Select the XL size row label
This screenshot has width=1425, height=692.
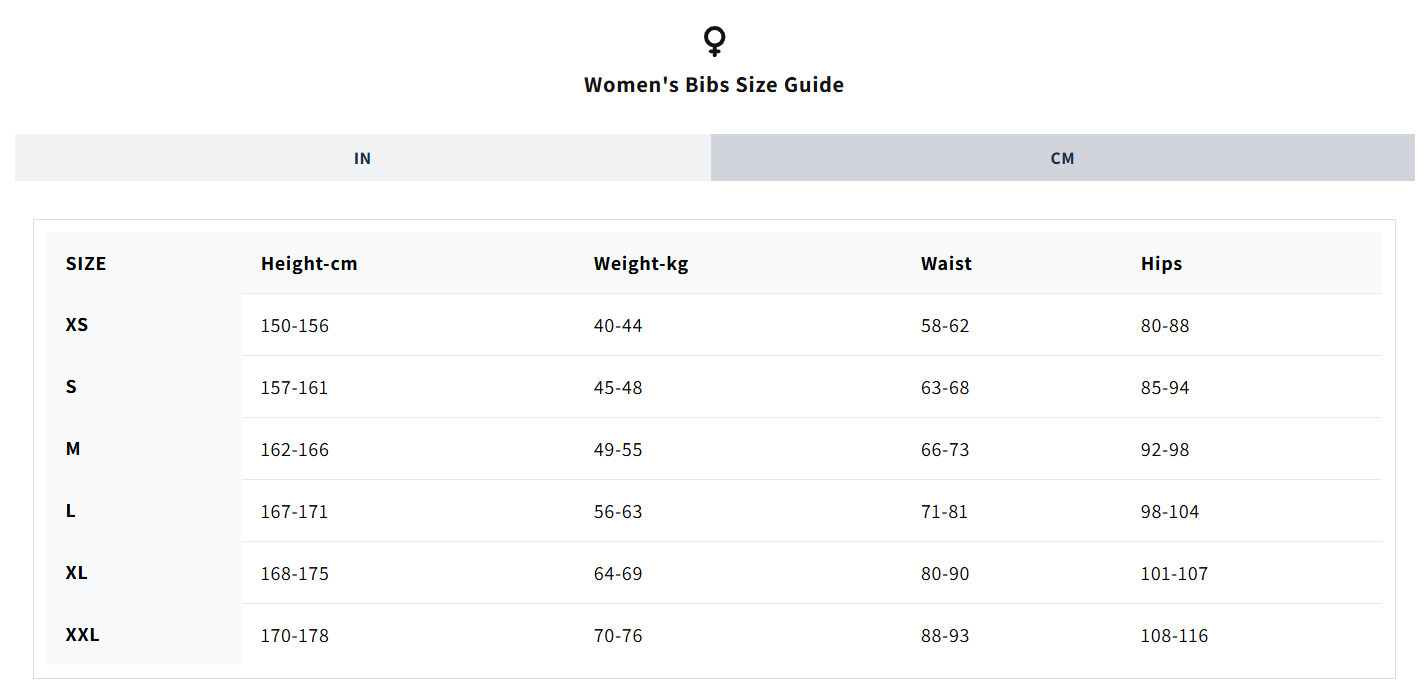coord(76,573)
